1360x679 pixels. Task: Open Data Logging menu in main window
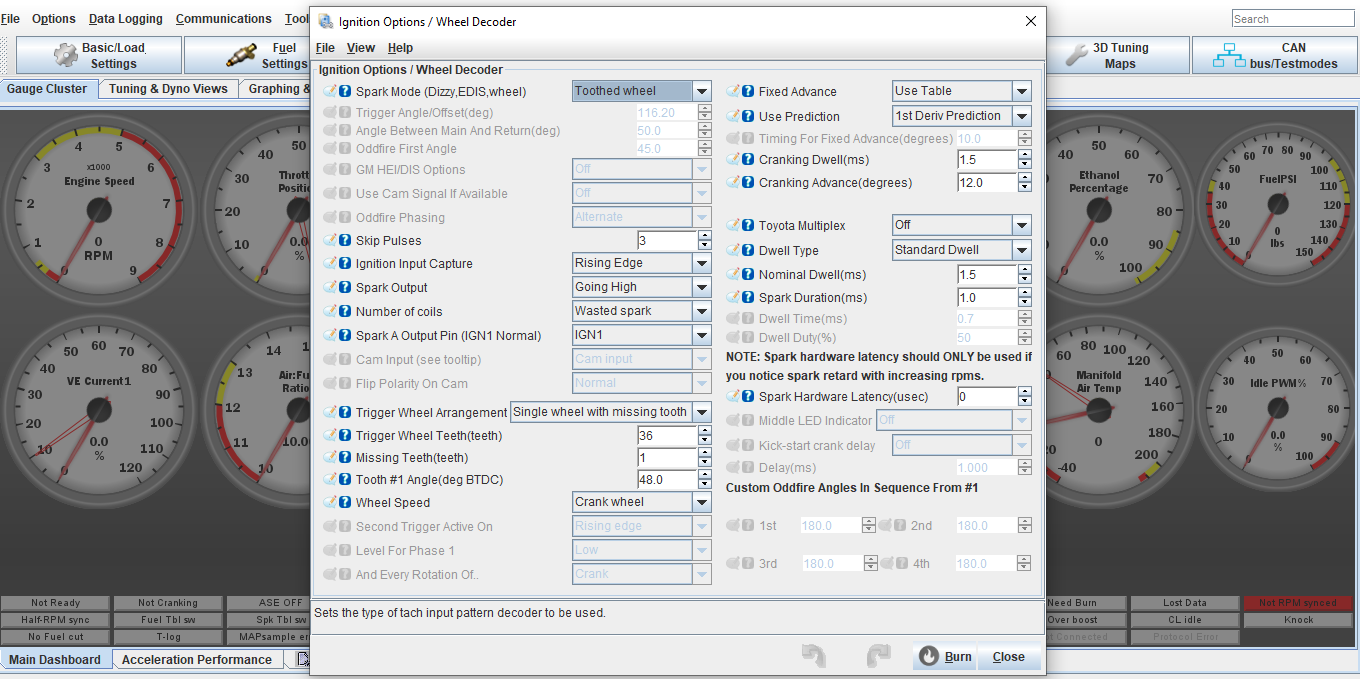[125, 19]
